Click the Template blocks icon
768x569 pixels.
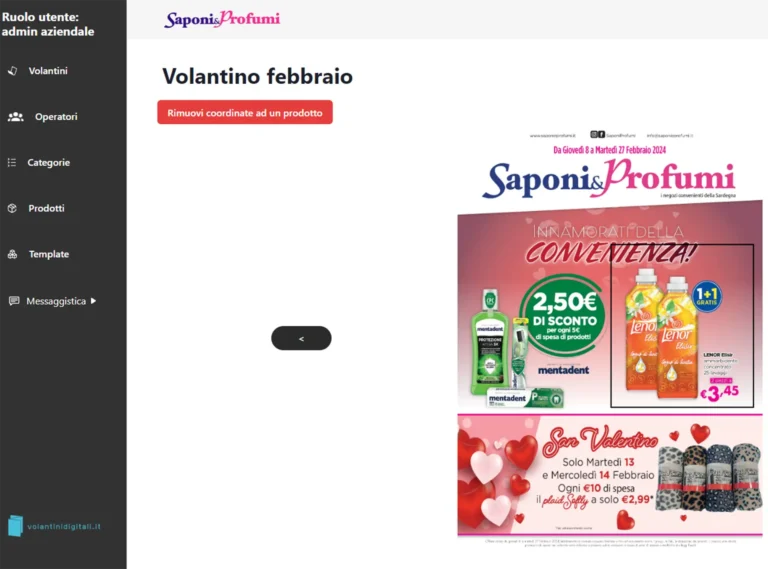pyautogui.click(x=13, y=254)
